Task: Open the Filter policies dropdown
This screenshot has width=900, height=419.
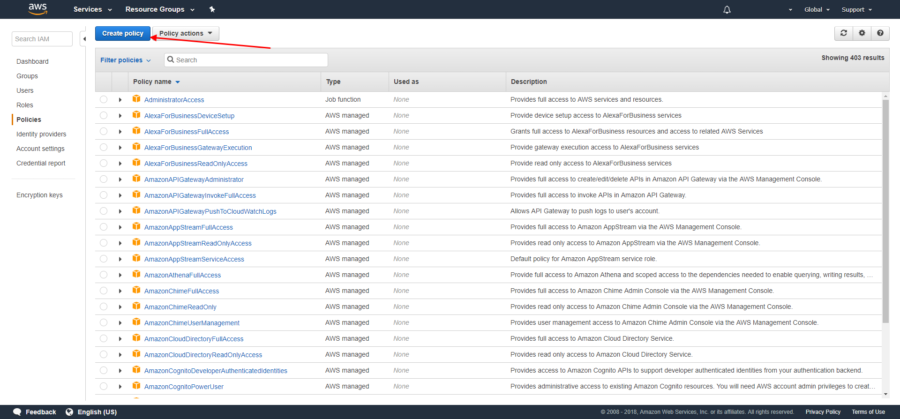Action: [125, 60]
